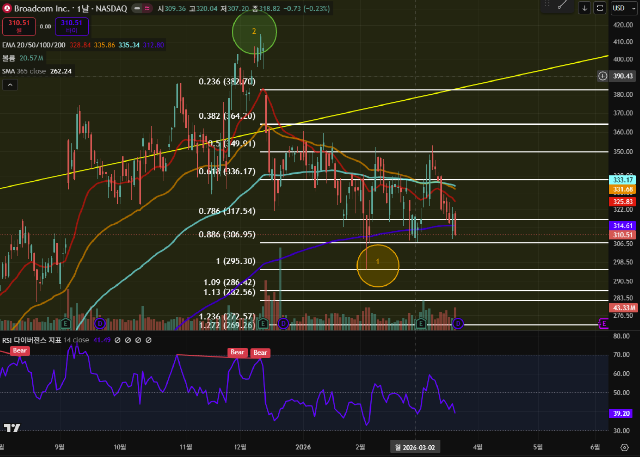Select the SMA 365 close indicator legend
Image resolution: width=640 pixels, height=457 pixels.
click(37, 71)
